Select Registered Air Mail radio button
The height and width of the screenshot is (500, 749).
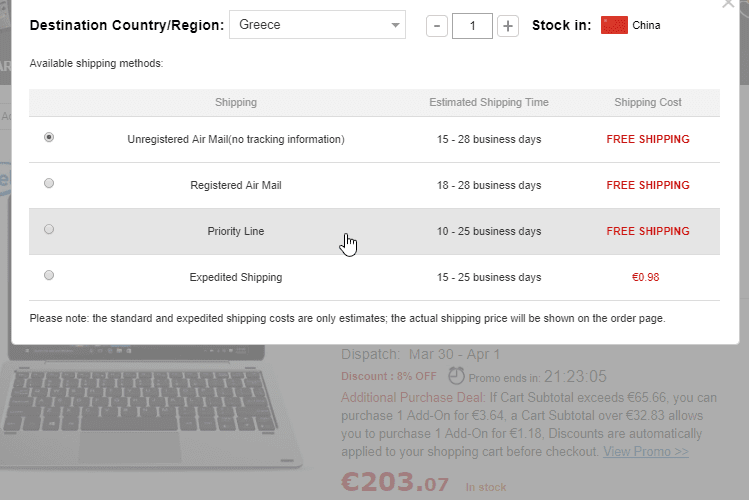49,184
